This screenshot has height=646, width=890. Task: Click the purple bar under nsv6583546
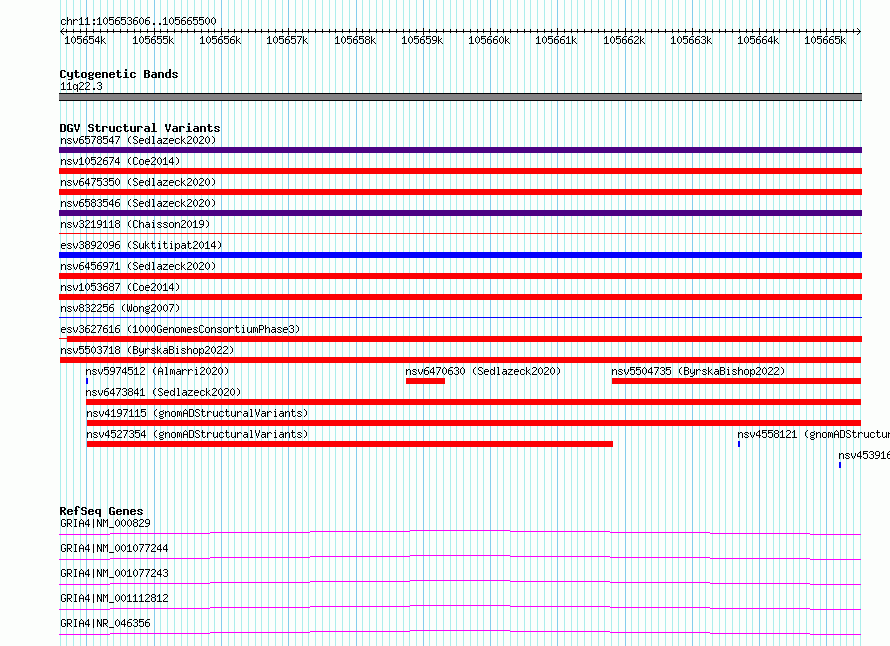460,213
